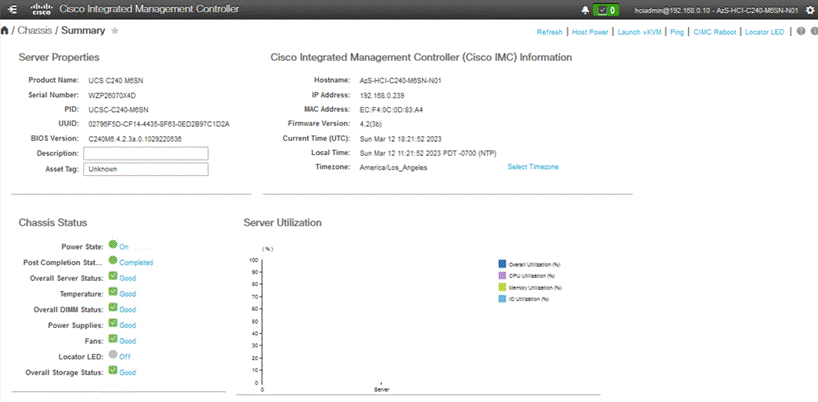Click the Post Completion status green icon

point(113,260)
